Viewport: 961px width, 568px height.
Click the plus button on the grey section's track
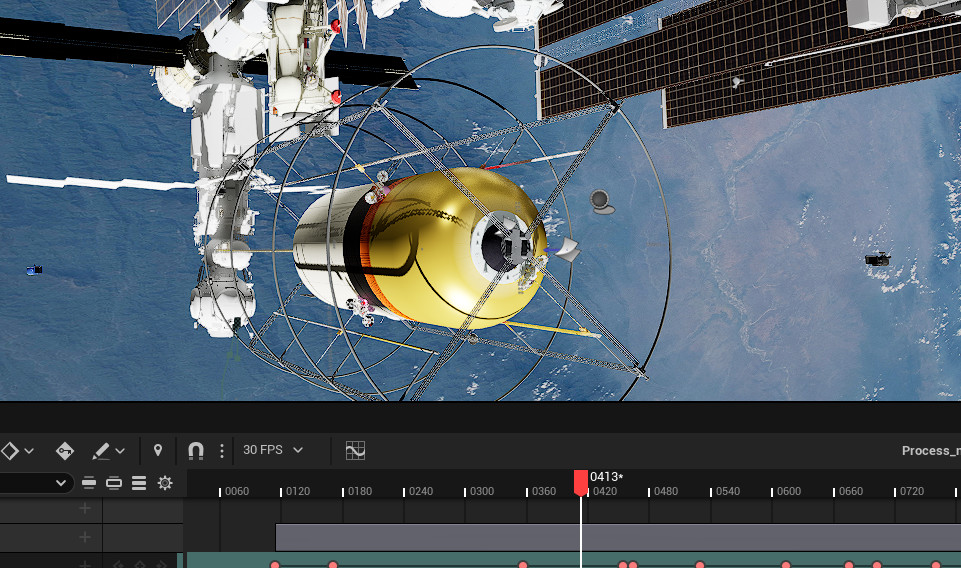[85, 537]
